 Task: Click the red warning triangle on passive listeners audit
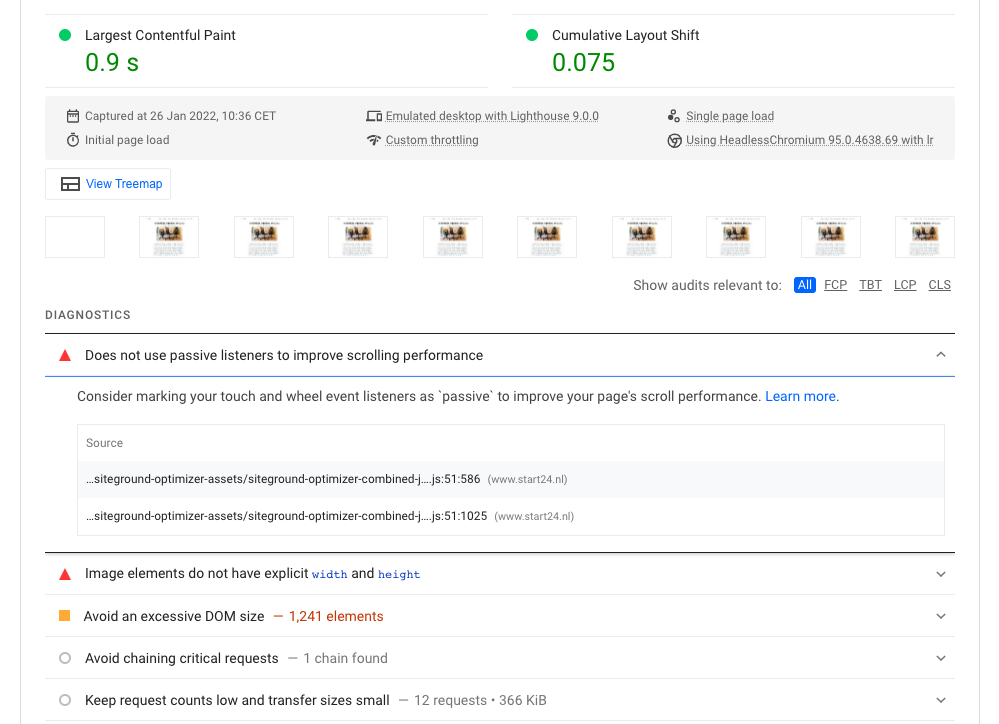coord(65,355)
